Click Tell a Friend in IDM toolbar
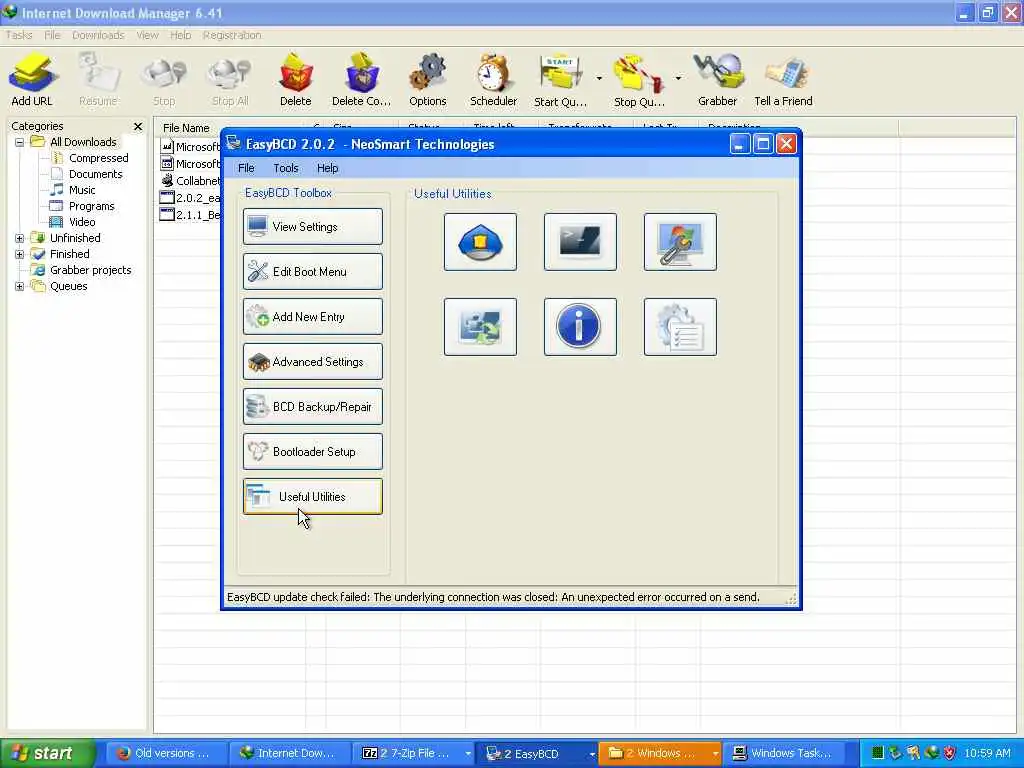 point(783,80)
